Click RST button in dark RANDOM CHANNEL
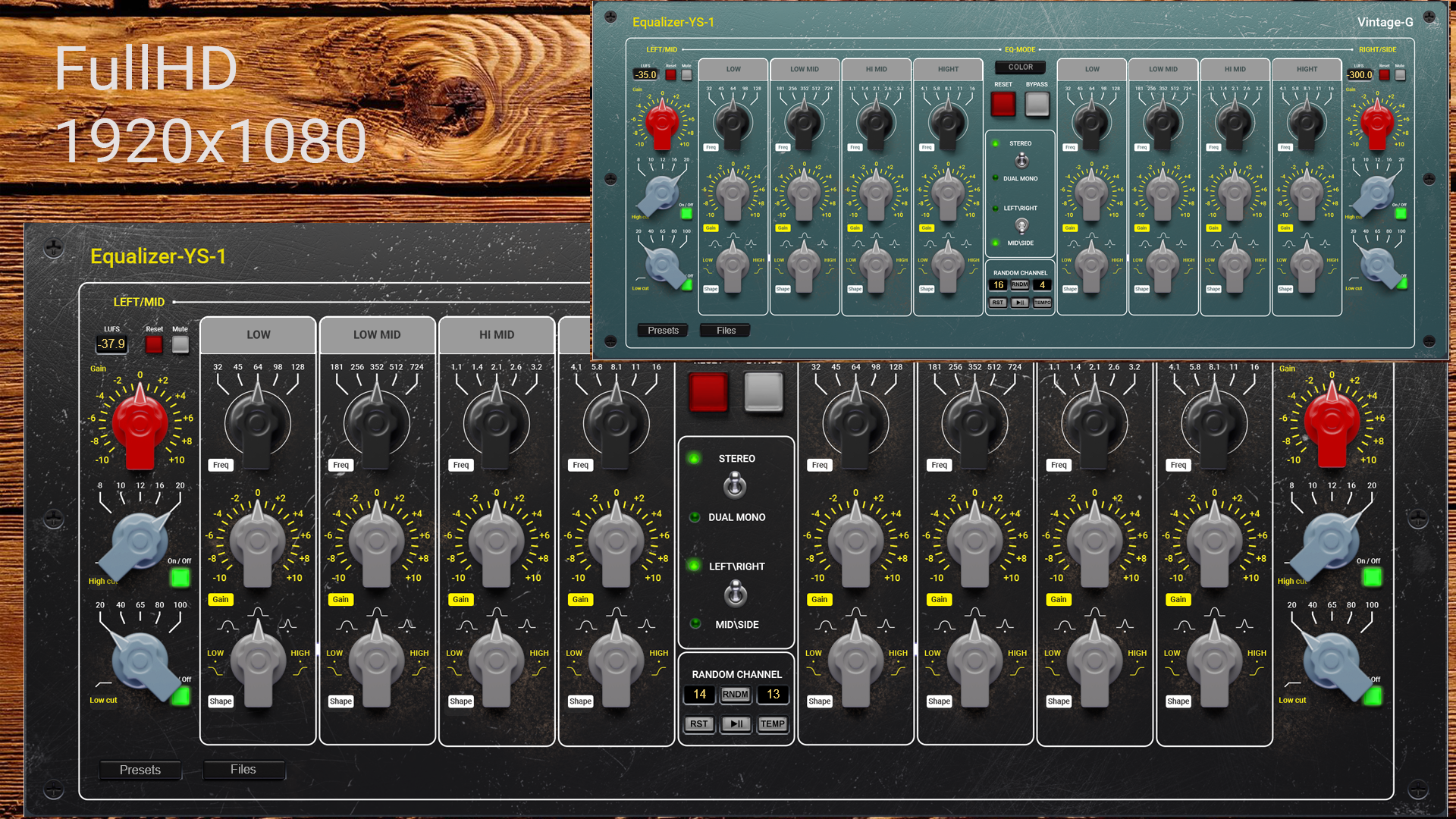Image resolution: width=1456 pixels, height=819 pixels. tap(698, 724)
